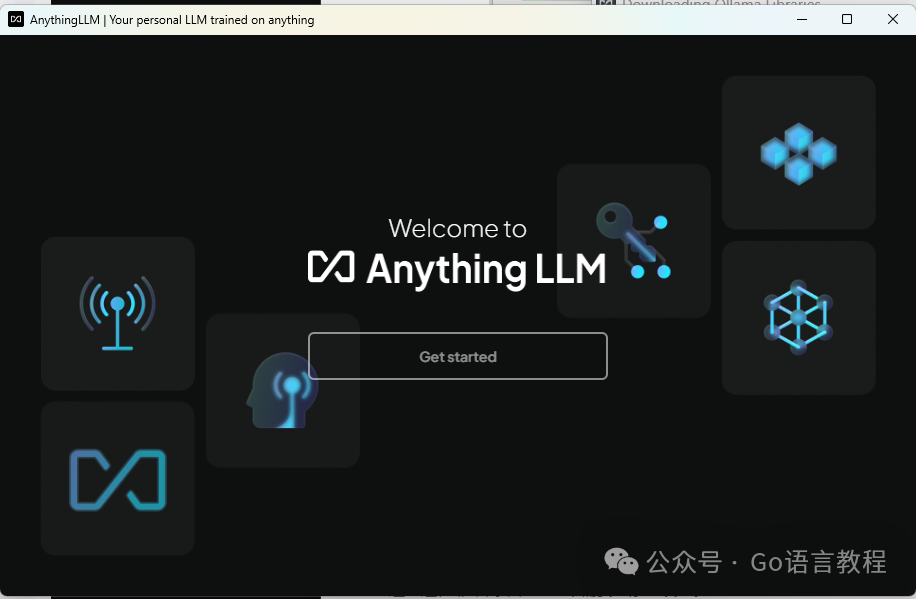Click the head with signal icon card
The height and width of the screenshot is (599, 916).
click(x=283, y=390)
